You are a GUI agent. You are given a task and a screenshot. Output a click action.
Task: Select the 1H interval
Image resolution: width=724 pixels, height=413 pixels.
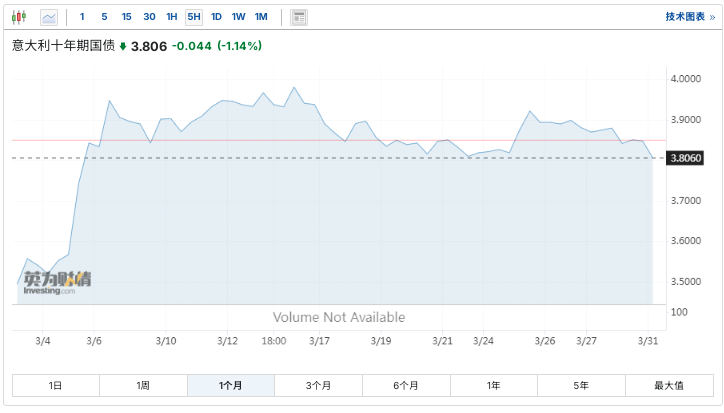pos(172,17)
